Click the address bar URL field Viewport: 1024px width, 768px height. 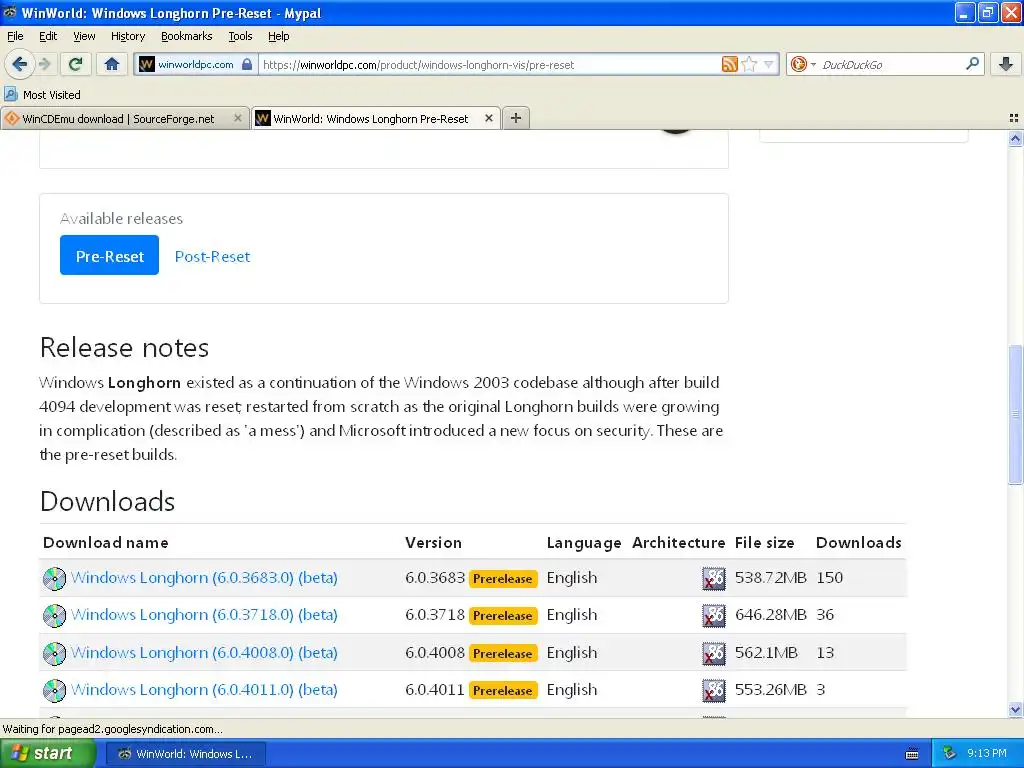pyautogui.click(x=488, y=64)
